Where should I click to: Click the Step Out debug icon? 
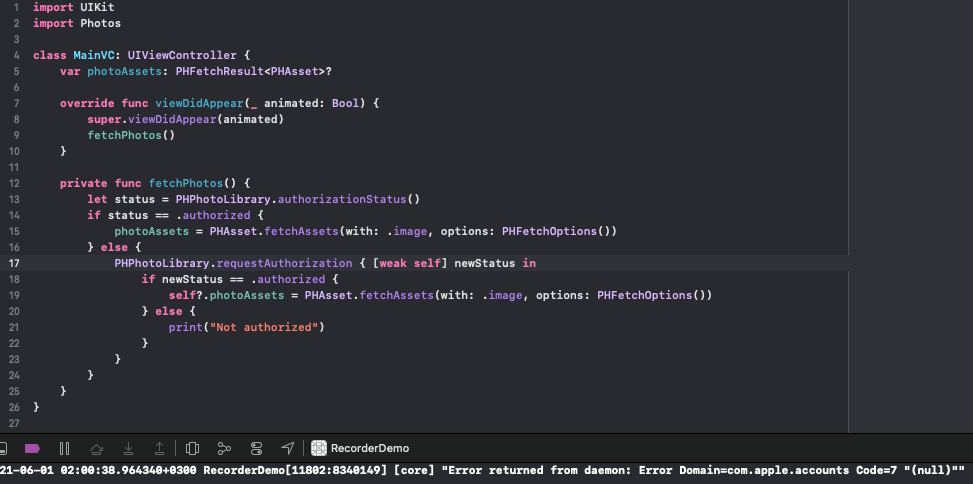click(159, 448)
